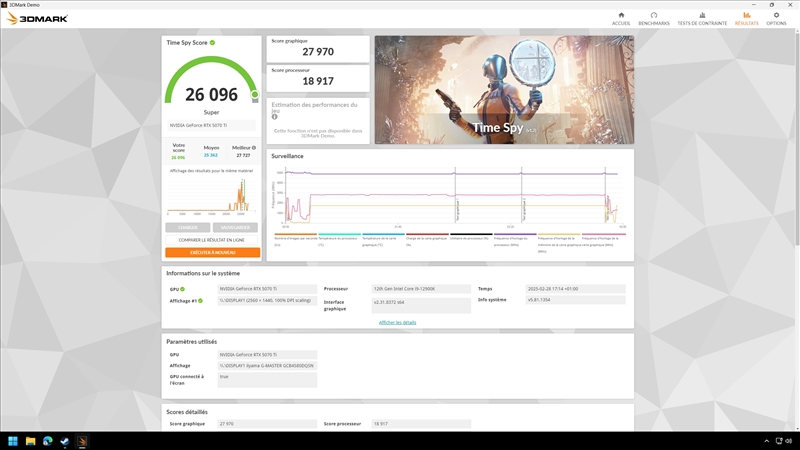Toggle Température du processeur teal legend
This screenshot has width=800, height=450.
pyautogui.click(x=339, y=240)
